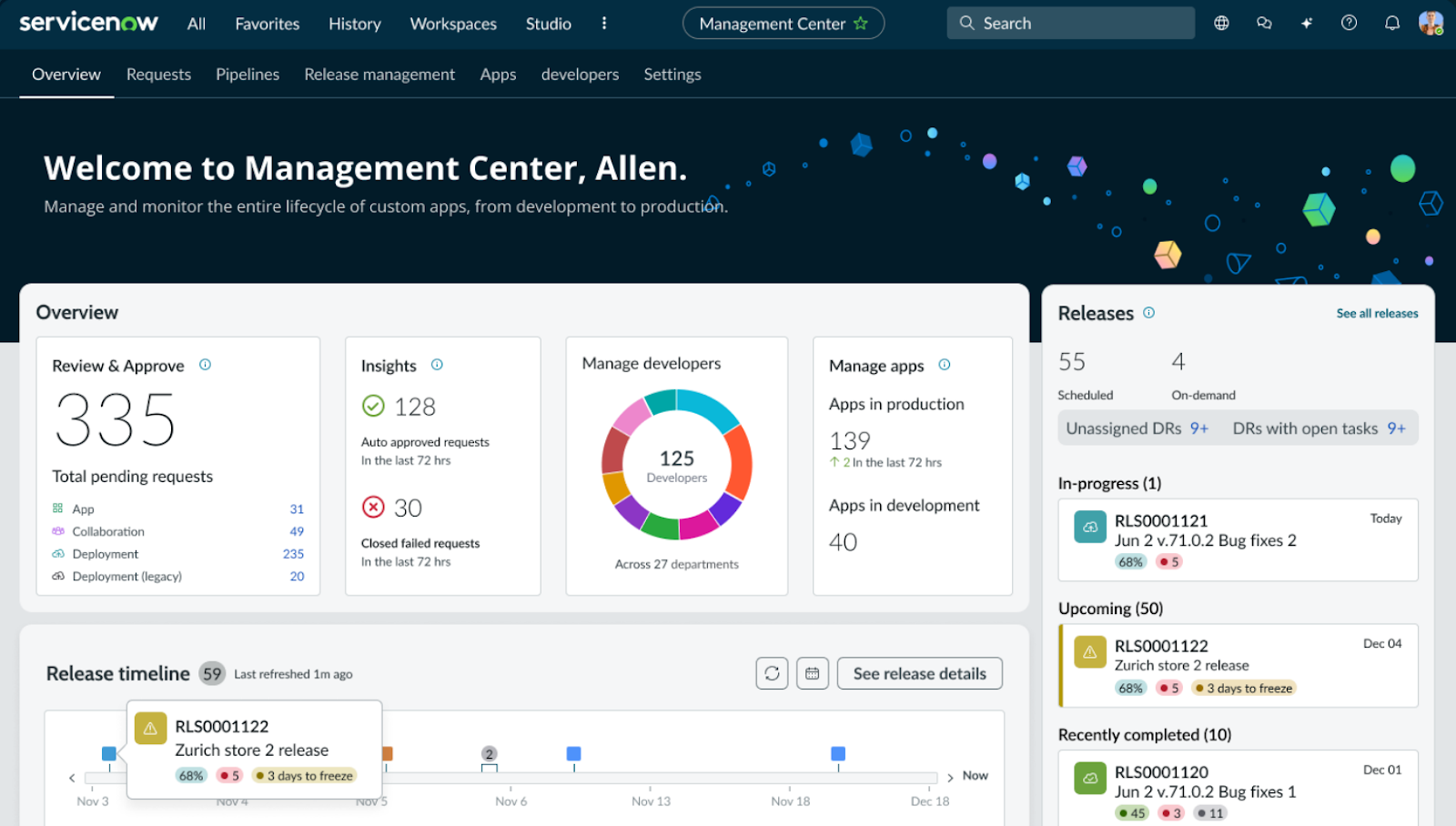The image size is (1456, 826).
Task: Open the help question mark icon
Action: (x=1349, y=24)
